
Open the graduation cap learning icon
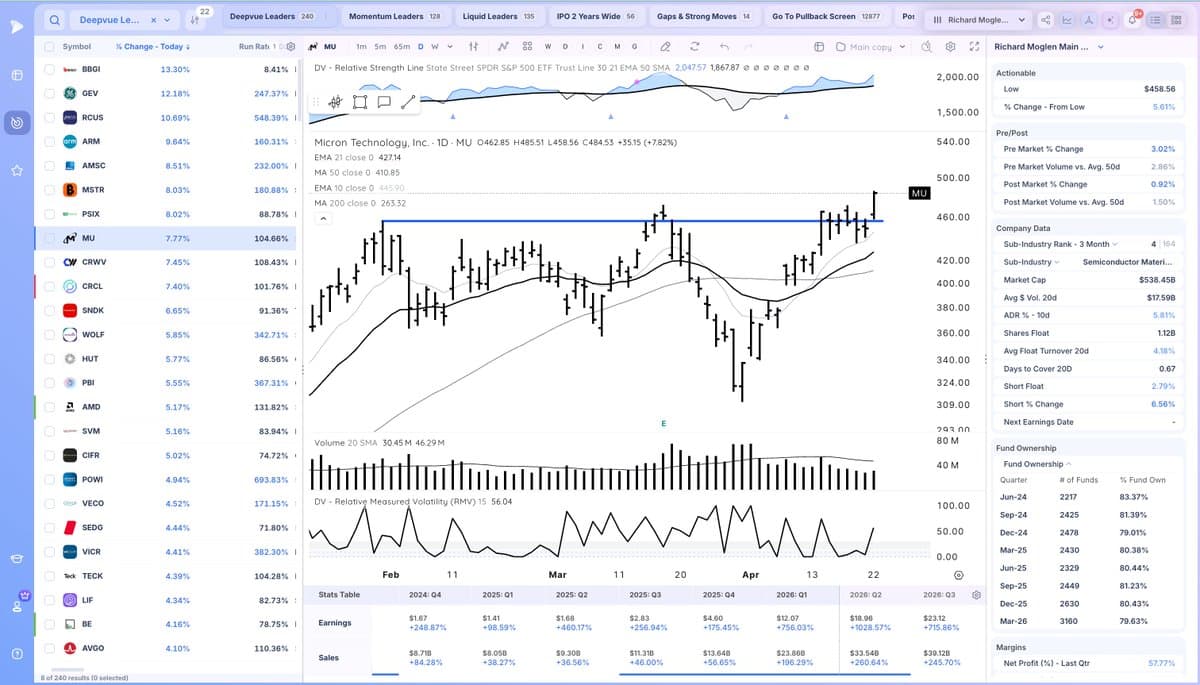click(17, 558)
